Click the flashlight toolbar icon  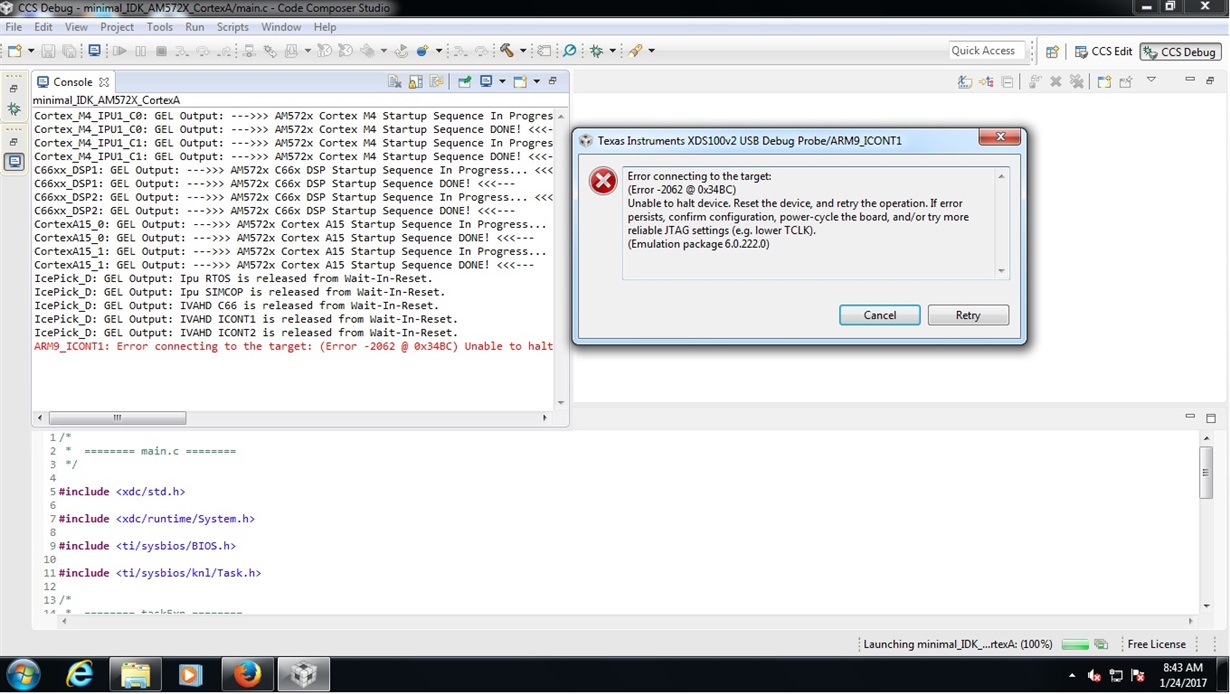pos(636,50)
